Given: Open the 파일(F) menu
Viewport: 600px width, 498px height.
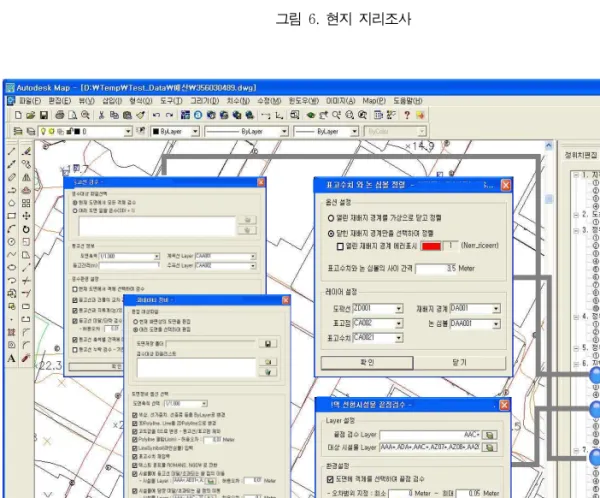Looking at the screenshot, I should click(30, 101).
